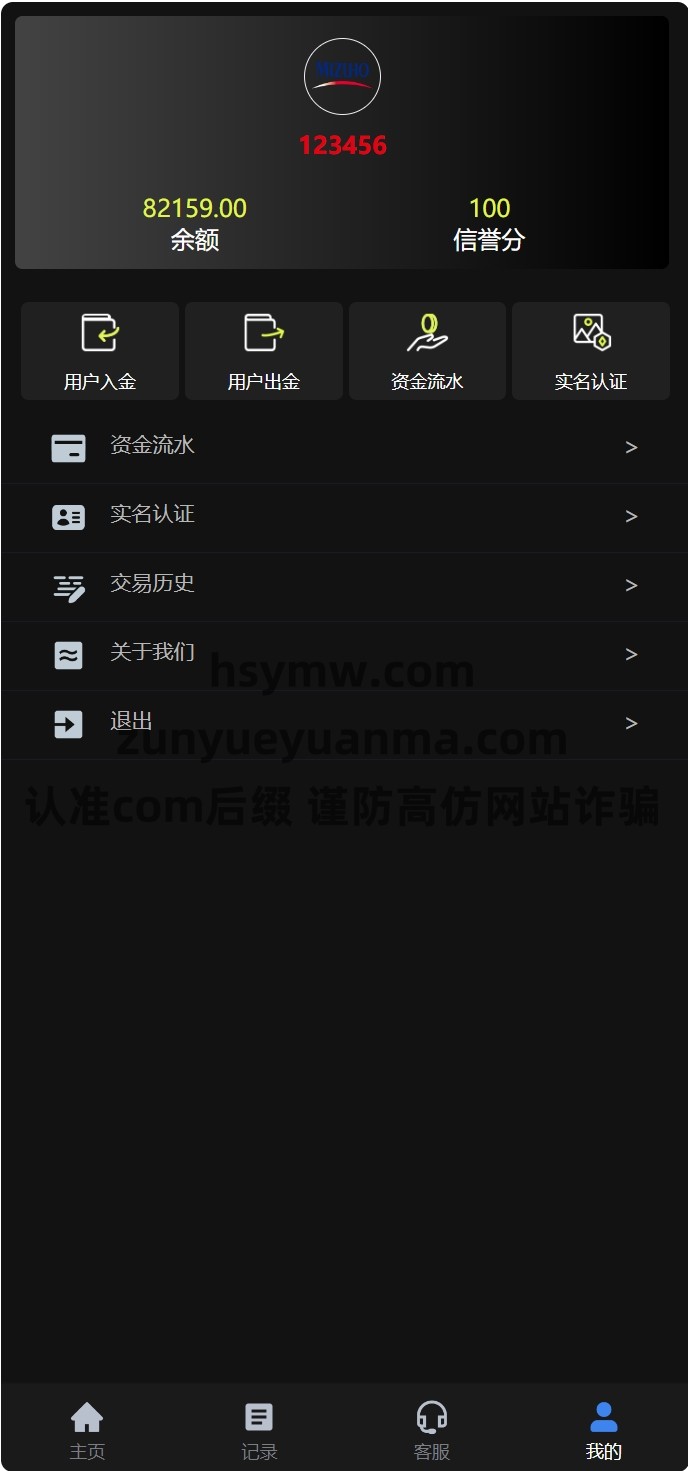Open the 客服 customer service tab
The width and height of the screenshot is (688, 1471).
432,1430
